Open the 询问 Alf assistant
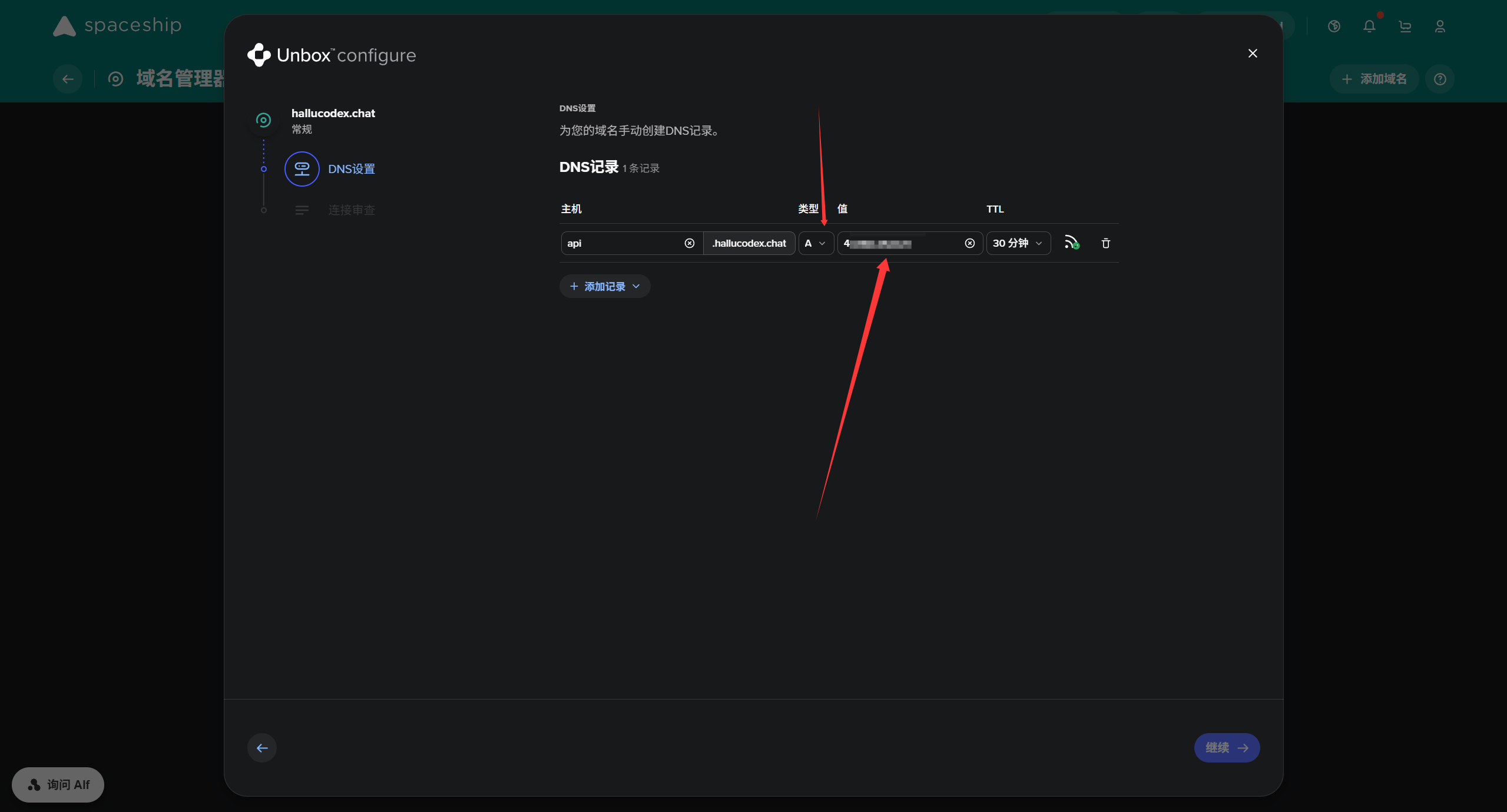The width and height of the screenshot is (1507, 812). [58, 785]
